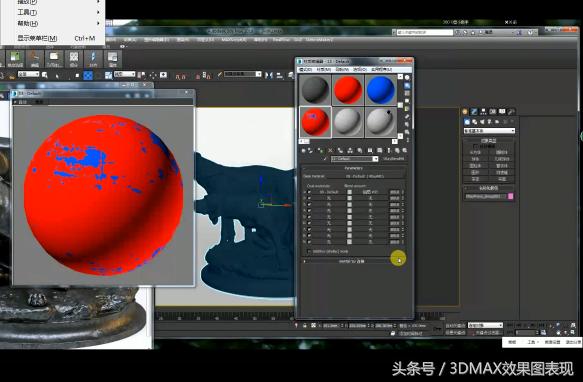The width and height of the screenshot is (583, 382).
Task: Open 选项(O) menu in Material Editor
Action: click(x=360, y=69)
